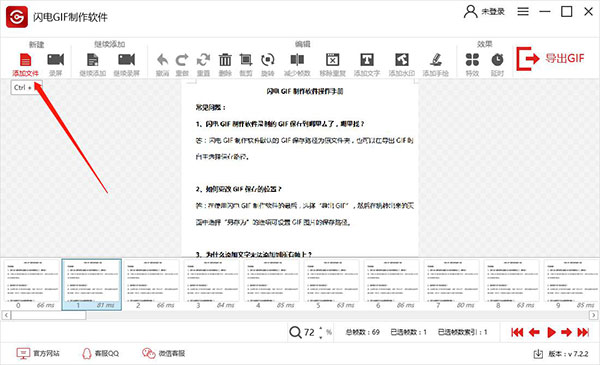This screenshot has width=600, height=365.
Task: Delete frame with the trash 删除 icon
Action: [225, 60]
